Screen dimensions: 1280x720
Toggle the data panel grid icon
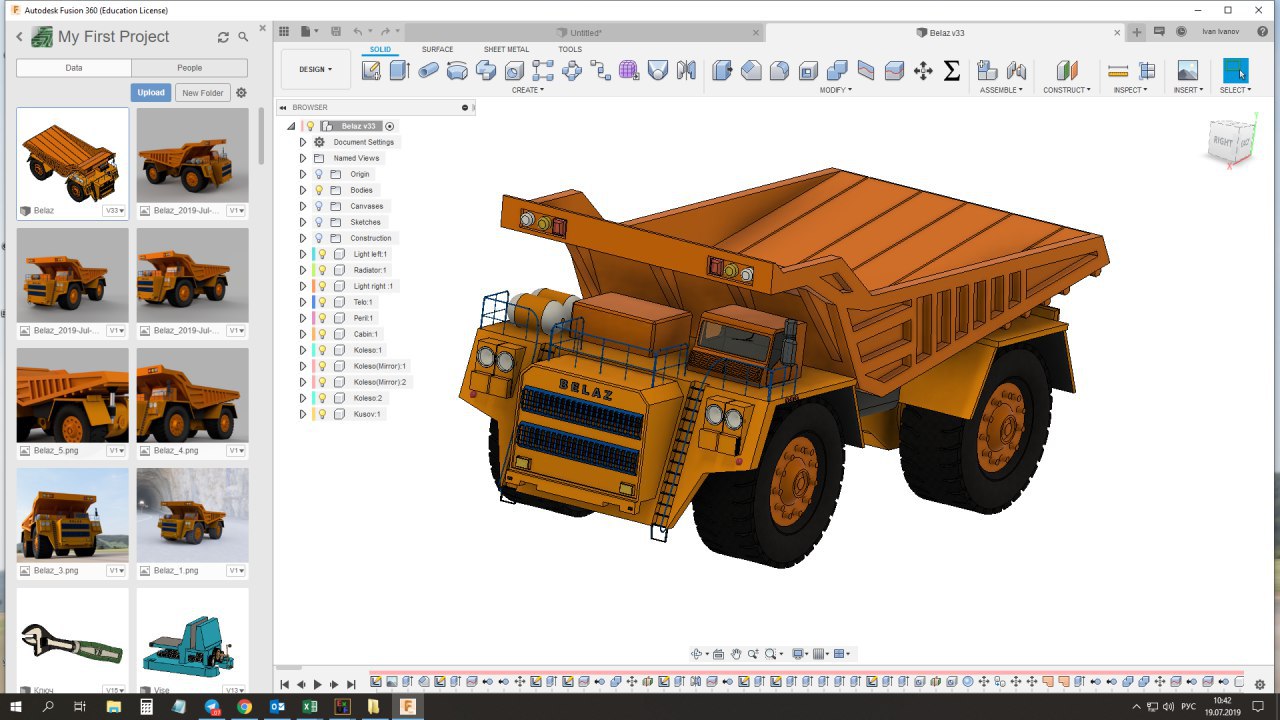pos(284,32)
